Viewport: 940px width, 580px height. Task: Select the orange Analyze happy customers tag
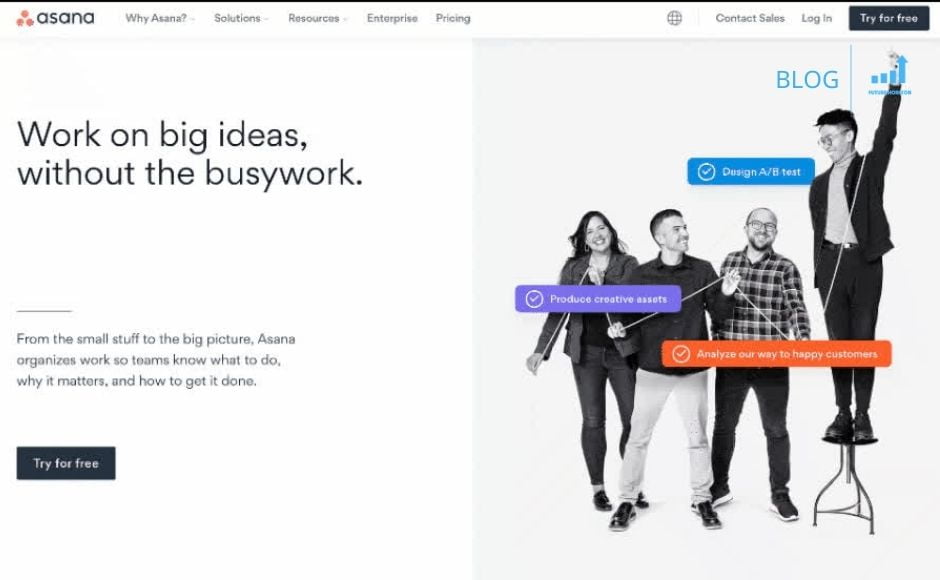pos(776,354)
